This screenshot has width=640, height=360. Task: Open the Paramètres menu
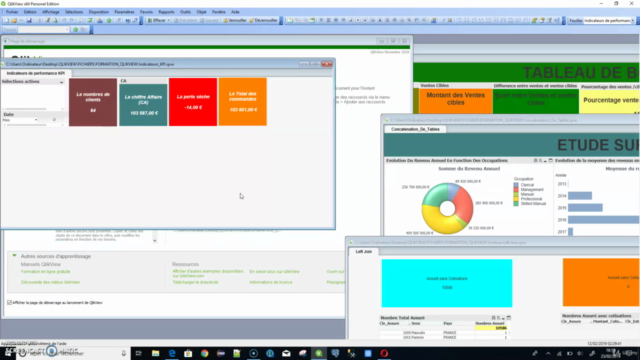tap(124, 12)
